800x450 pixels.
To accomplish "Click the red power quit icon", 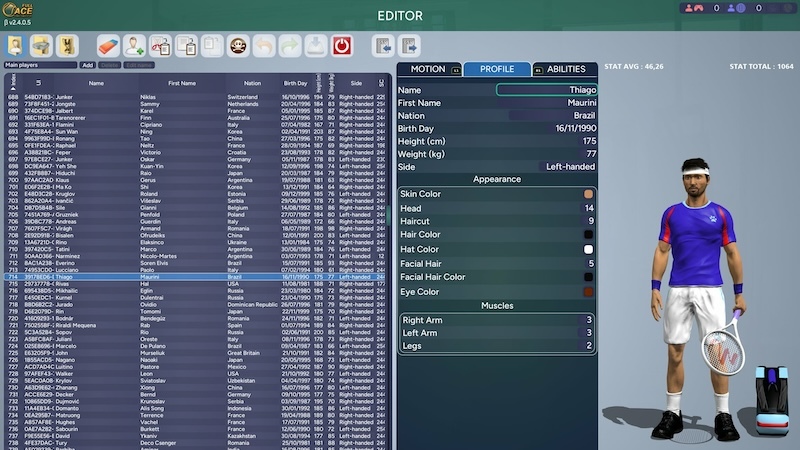I will click(x=342, y=45).
